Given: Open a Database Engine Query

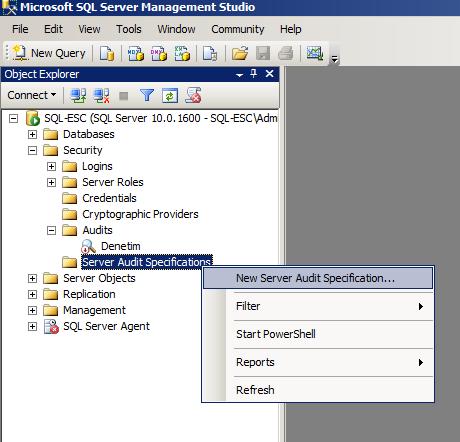Looking at the screenshot, I should [x=107, y=53].
